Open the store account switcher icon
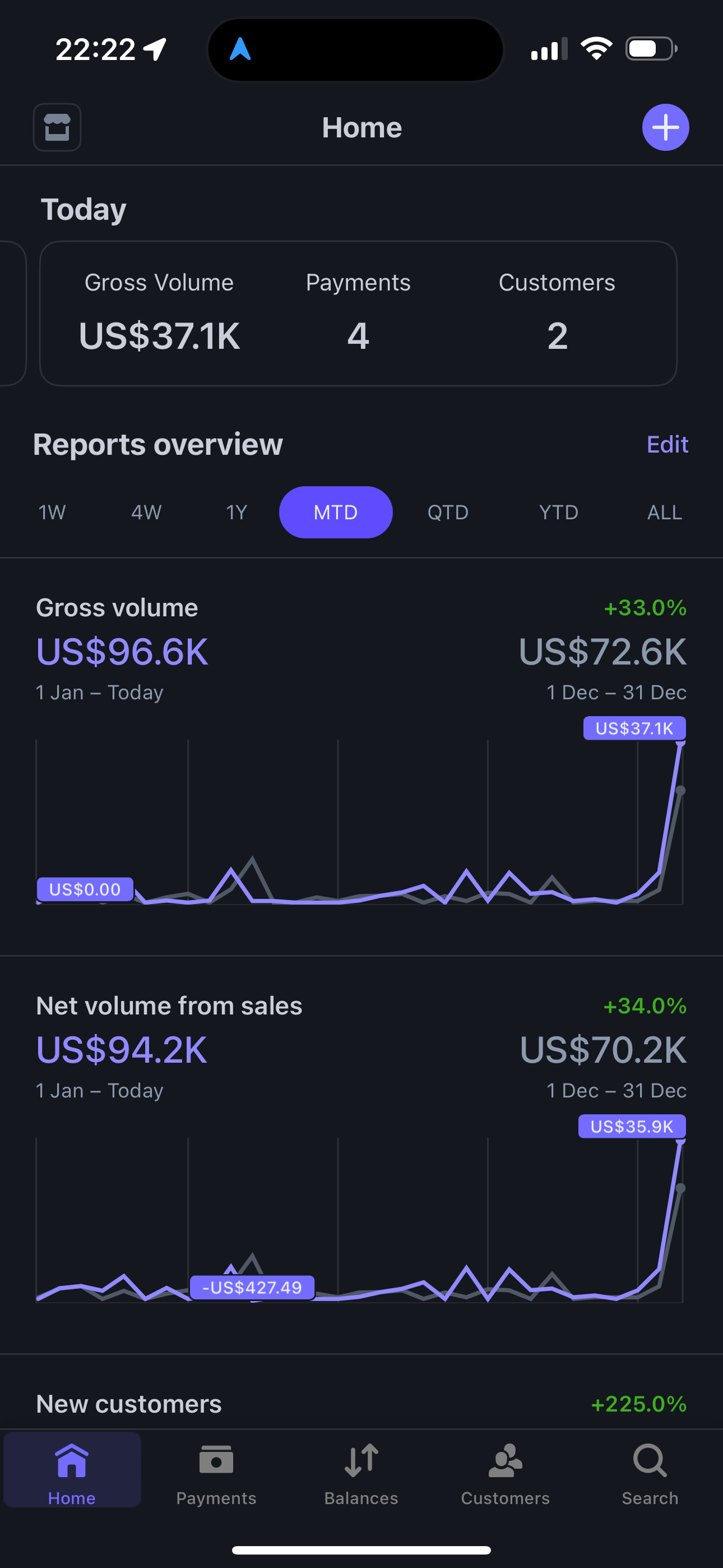723x1568 pixels. (x=57, y=127)
